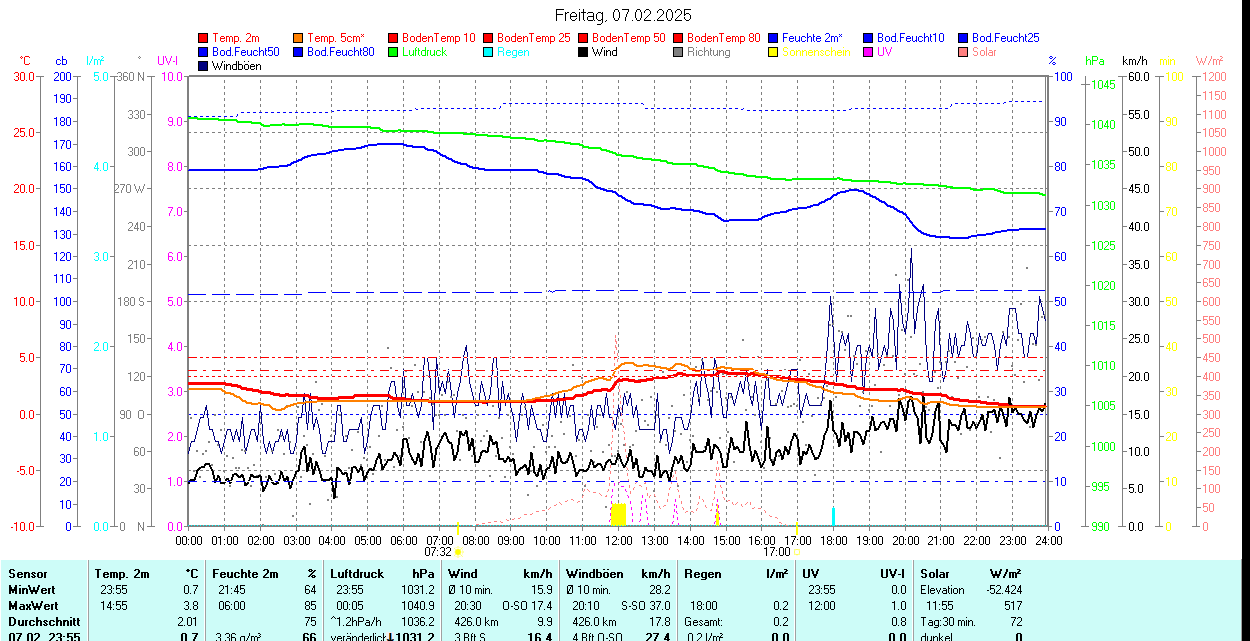The height and width of the screenshot is (641, 1250).
Task: Click the sunrise time marker 07:32
Action: pos(438,551)
